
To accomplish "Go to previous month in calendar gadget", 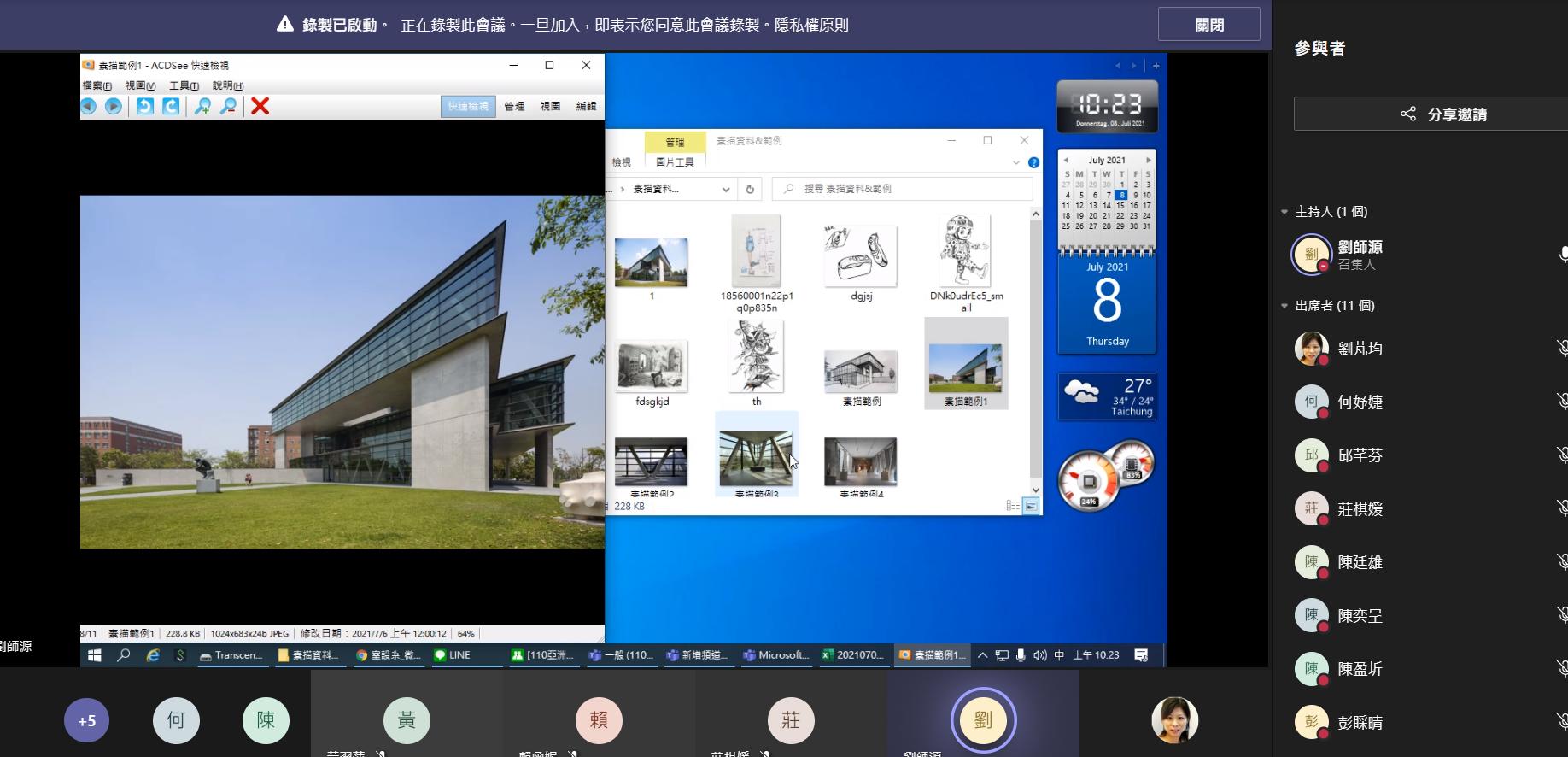I will (1066, 160).
